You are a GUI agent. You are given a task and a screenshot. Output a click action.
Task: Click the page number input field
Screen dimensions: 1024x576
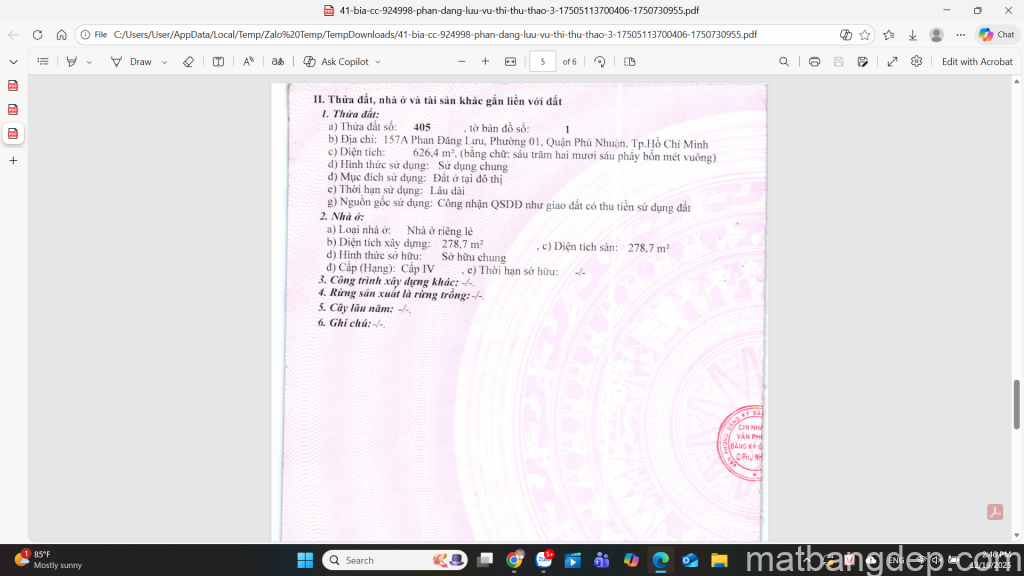pyautogui.click(x=542, y=61)
